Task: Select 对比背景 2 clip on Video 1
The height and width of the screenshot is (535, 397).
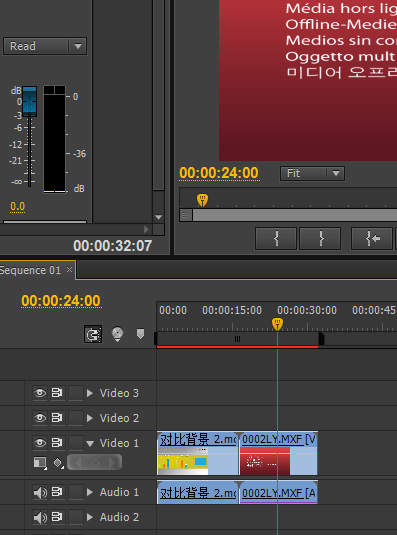Action: 197,453
